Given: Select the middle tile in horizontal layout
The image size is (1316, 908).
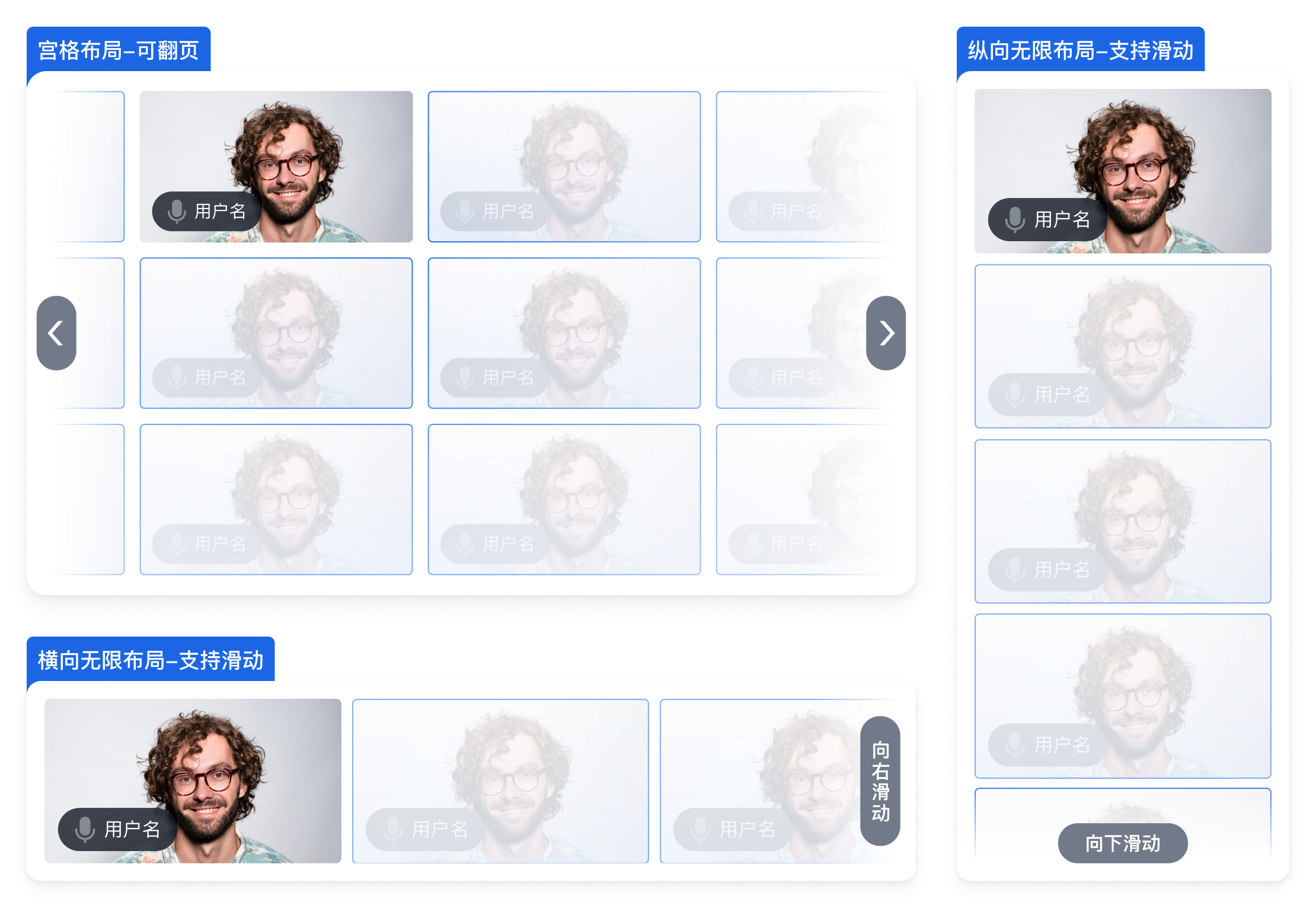Looking at the screenshot, I should pyautogui.click(x=500, y=781).
